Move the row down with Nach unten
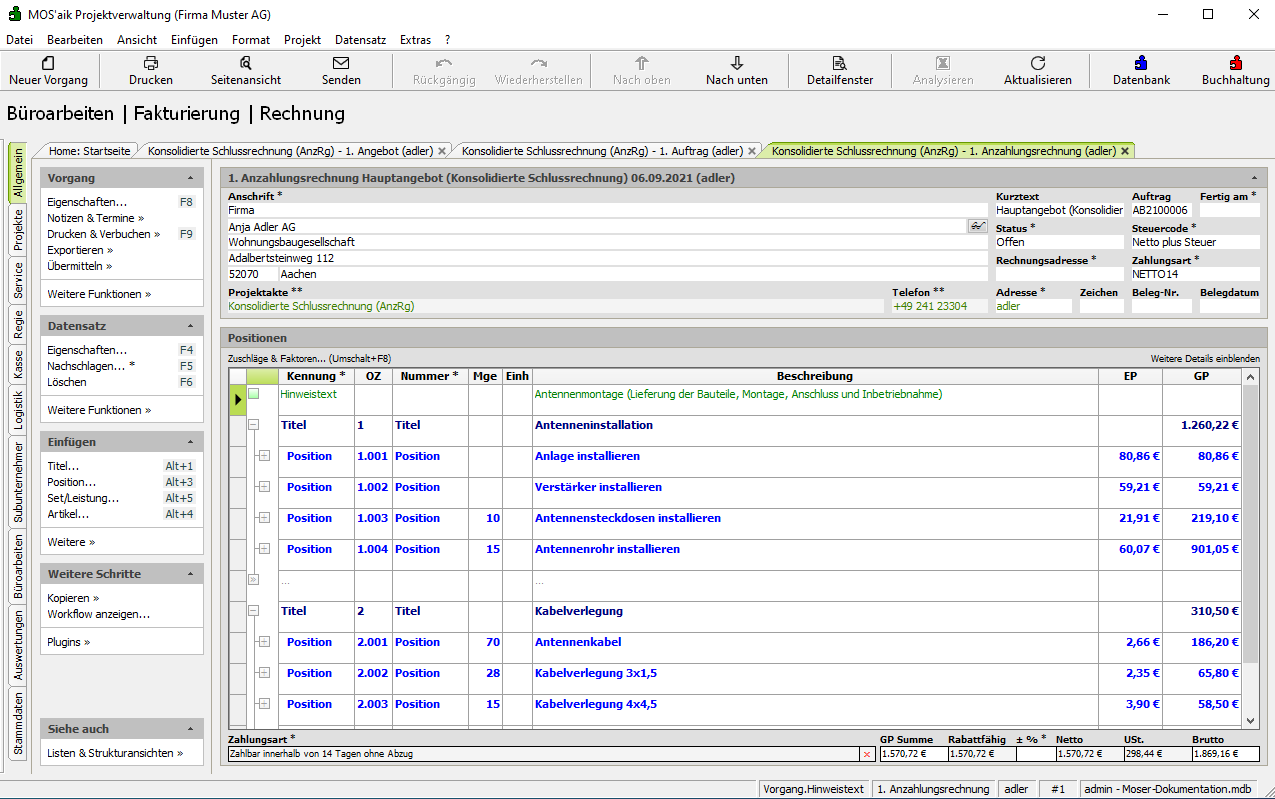The width and height of the screenshot is (1275, 799). coord(737,63)
